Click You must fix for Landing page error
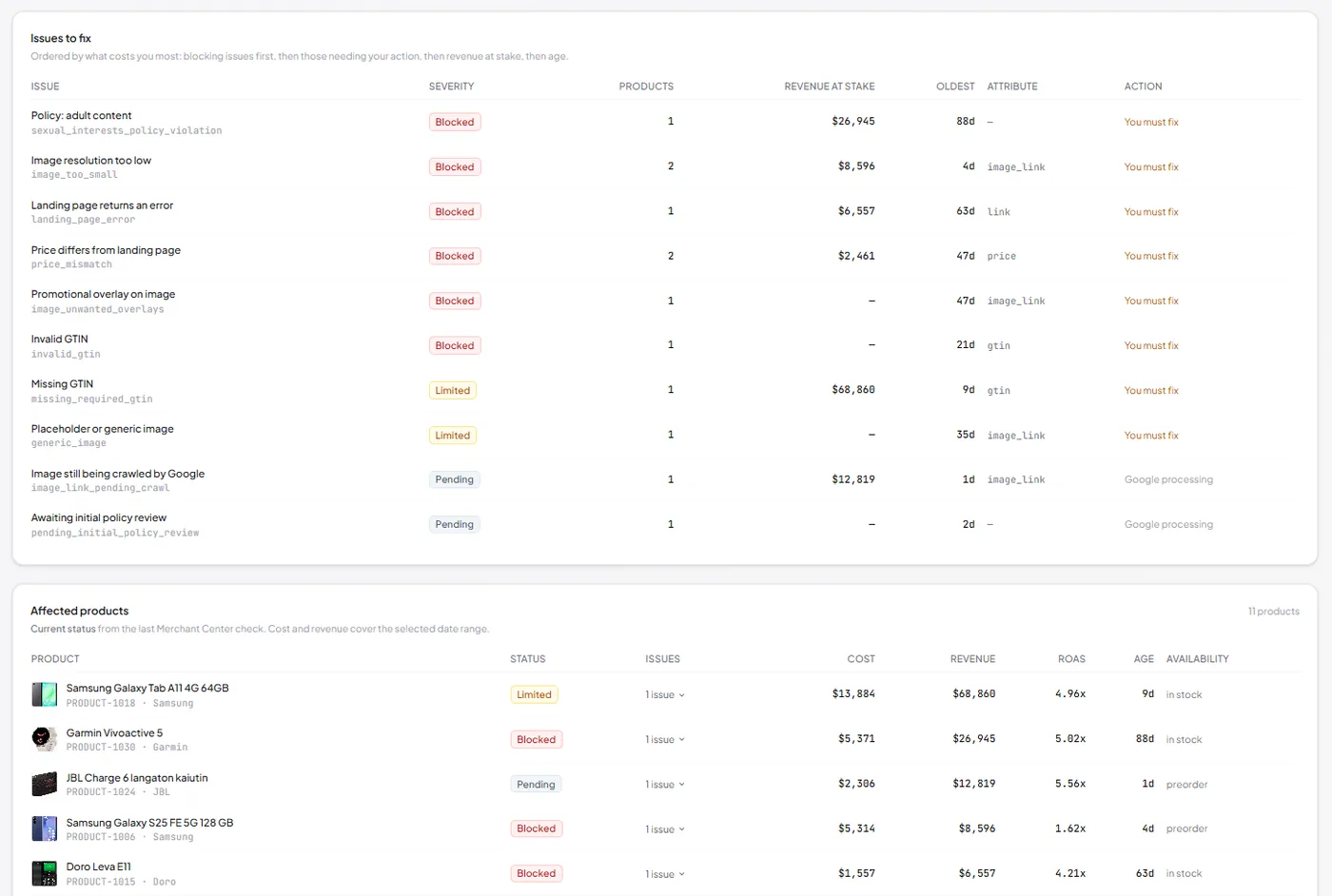 (x=1151, y=211)
